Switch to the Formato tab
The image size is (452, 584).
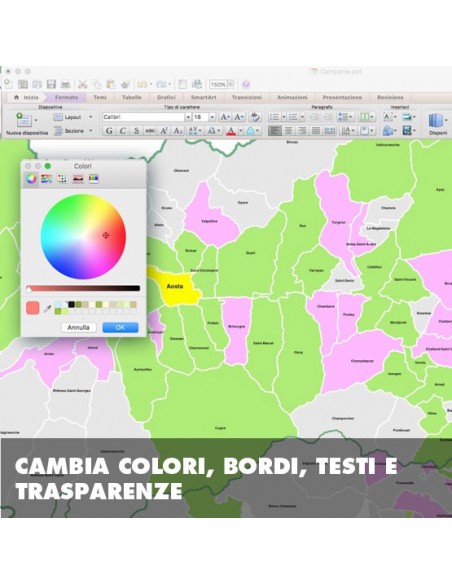click(x=66, y=97)
